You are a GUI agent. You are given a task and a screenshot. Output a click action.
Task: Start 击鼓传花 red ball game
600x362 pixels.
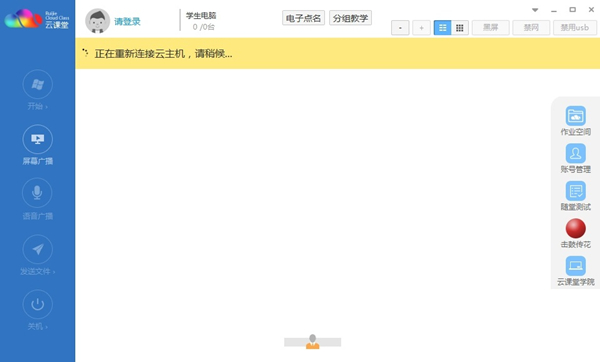pos(576,233)
